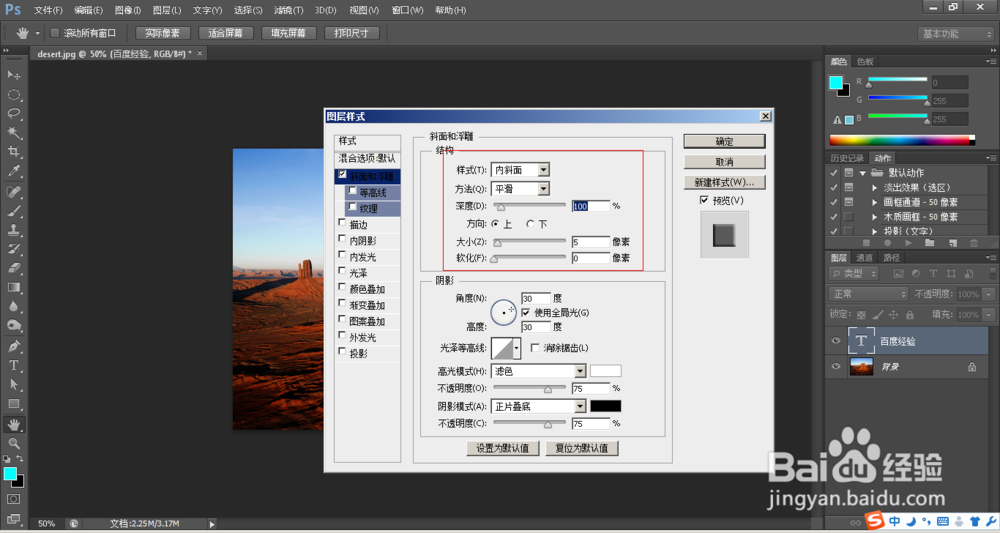Open the 图层(L) menu
1000x533 pixels.
click(x=166, y=10)
